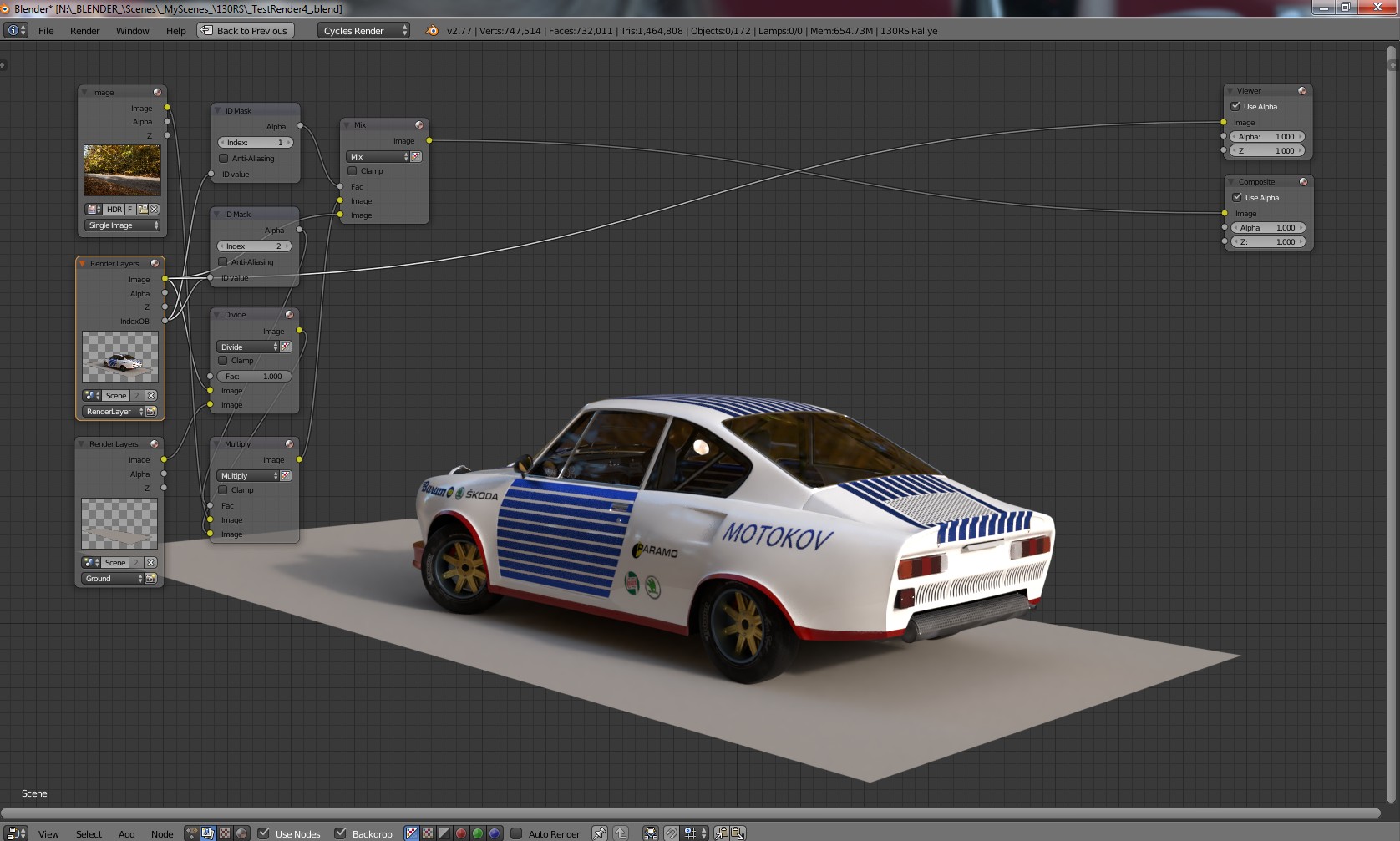Toggle alpha inclusion in the Mix node
Viewport: 1400px width, 841px height.
416,157
